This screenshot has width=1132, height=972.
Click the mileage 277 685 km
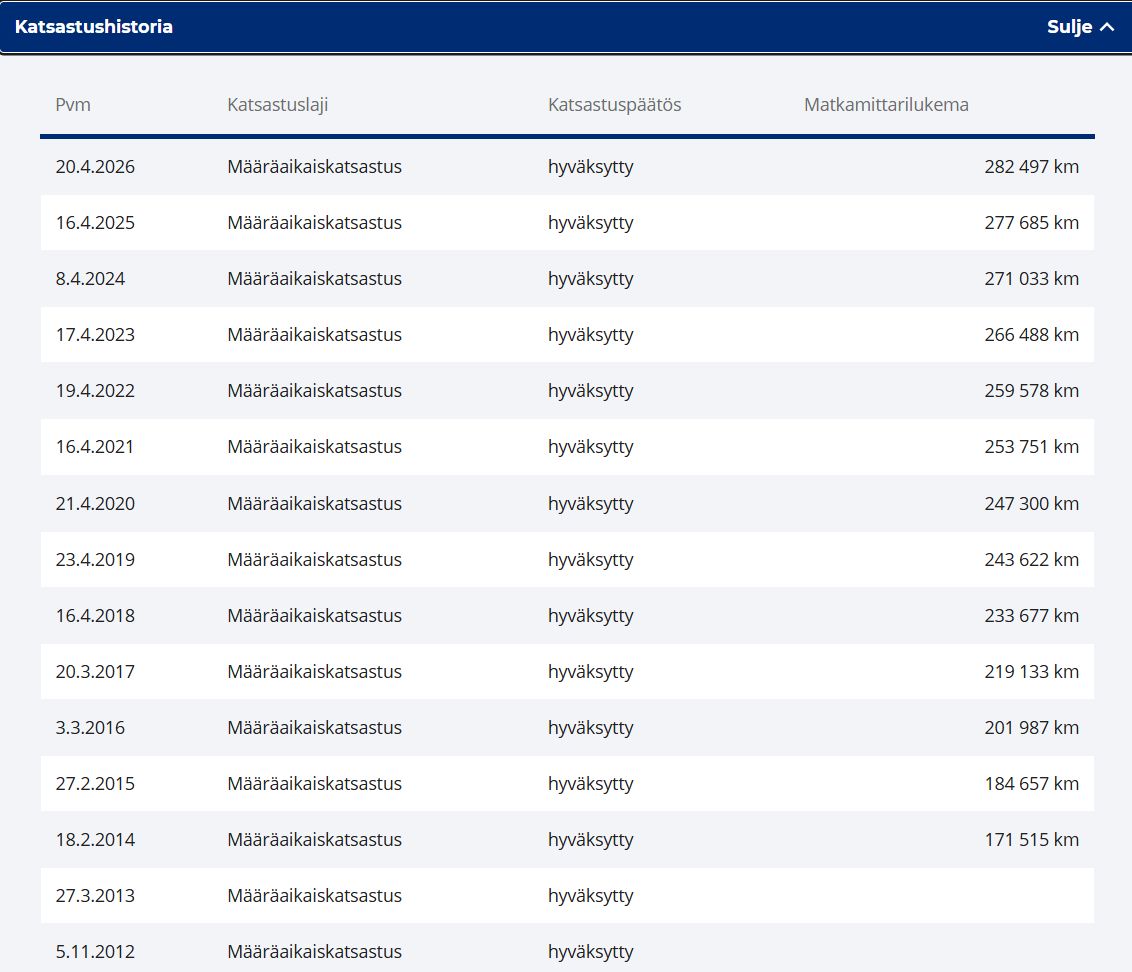coord(1032,222)
